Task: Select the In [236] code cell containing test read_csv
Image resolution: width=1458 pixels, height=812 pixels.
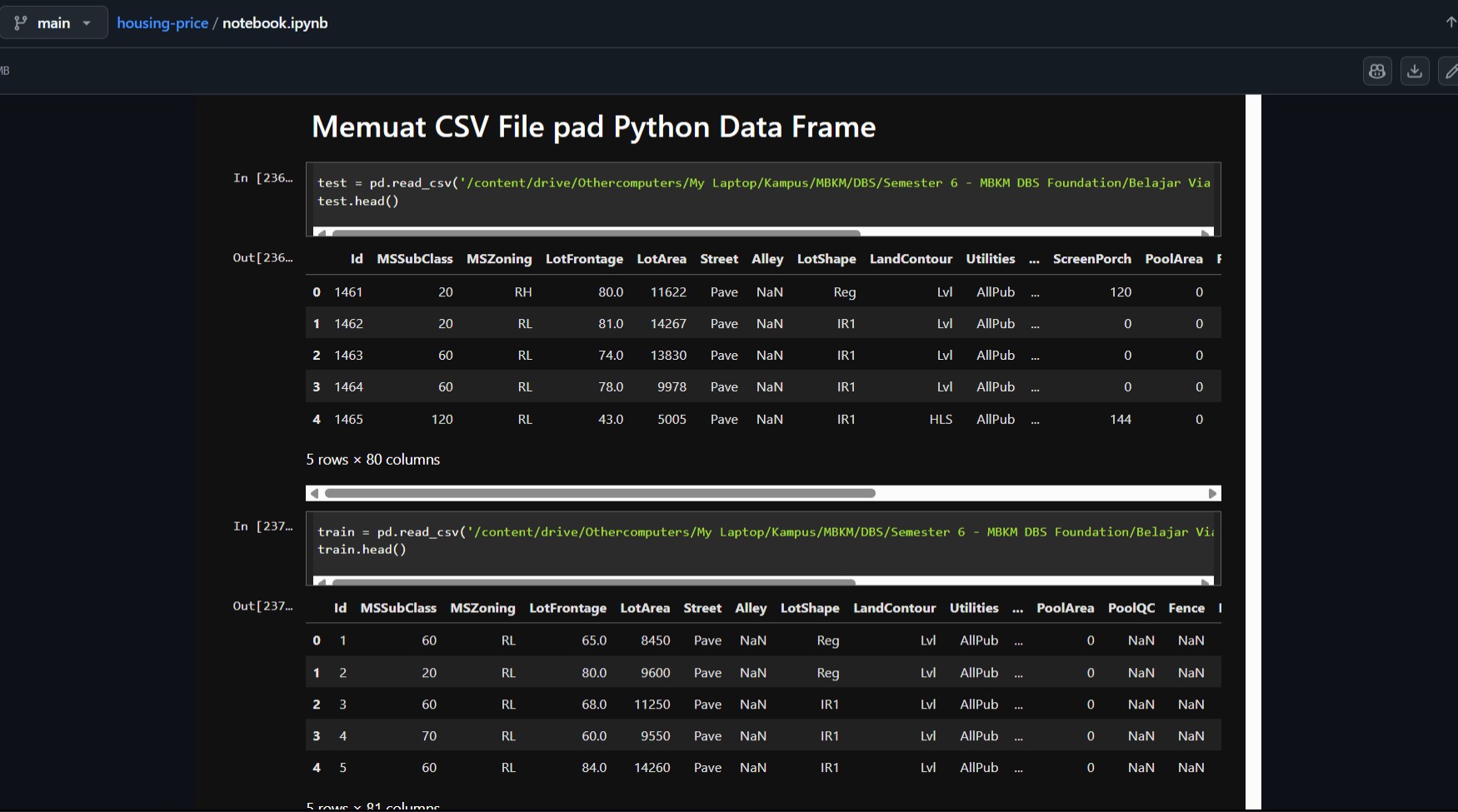Action: 750,192
